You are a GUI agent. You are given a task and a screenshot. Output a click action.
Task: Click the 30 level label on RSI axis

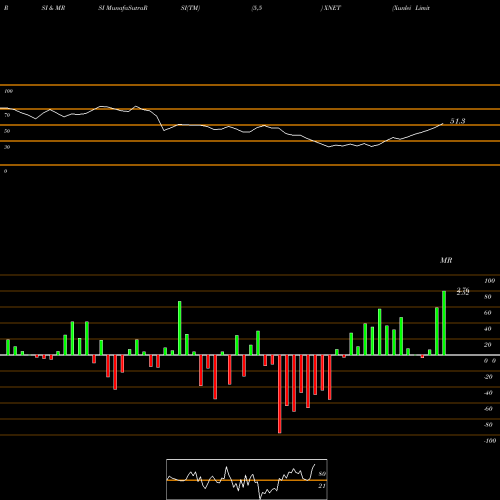point(7,147)
